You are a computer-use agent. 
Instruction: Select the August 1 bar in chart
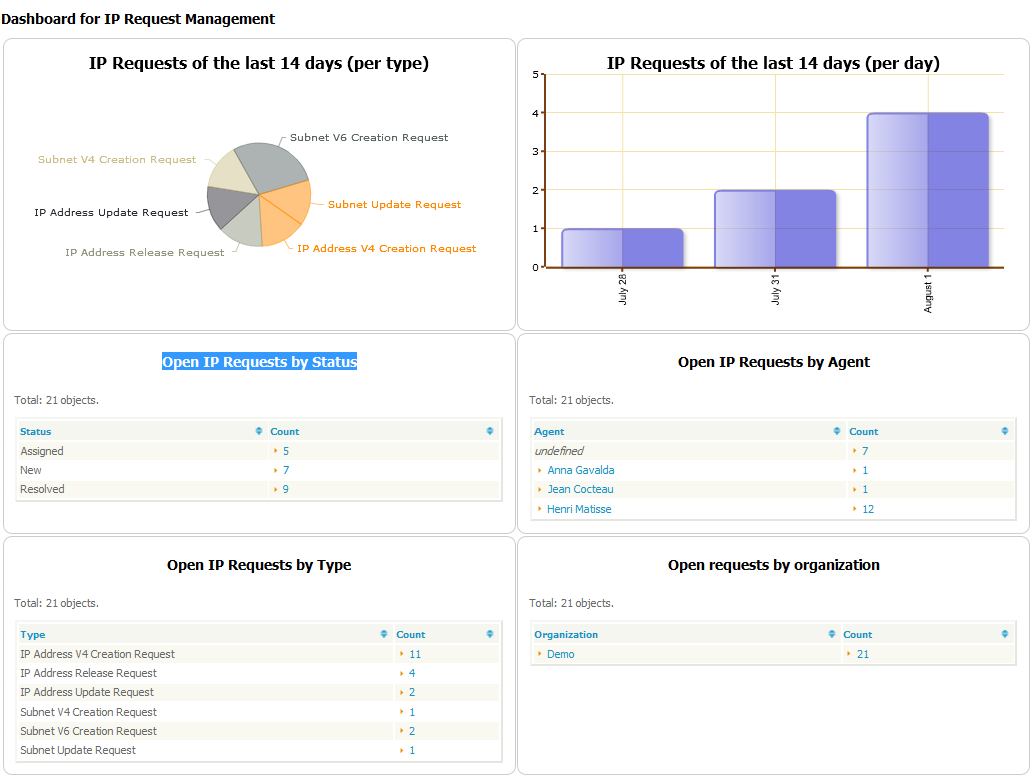point(928,190)
